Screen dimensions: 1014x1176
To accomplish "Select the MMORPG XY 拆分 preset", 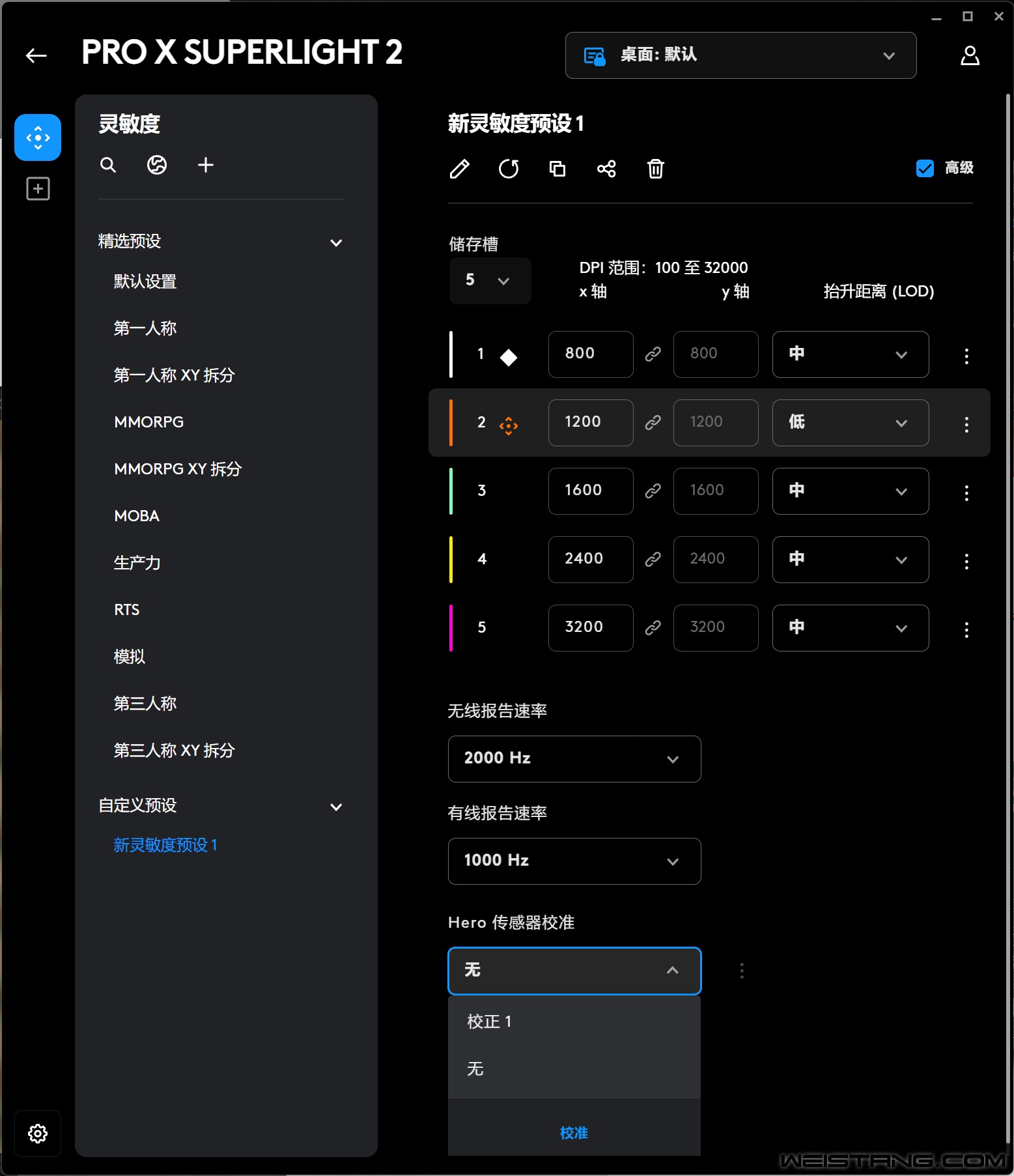I will (178, 469).
